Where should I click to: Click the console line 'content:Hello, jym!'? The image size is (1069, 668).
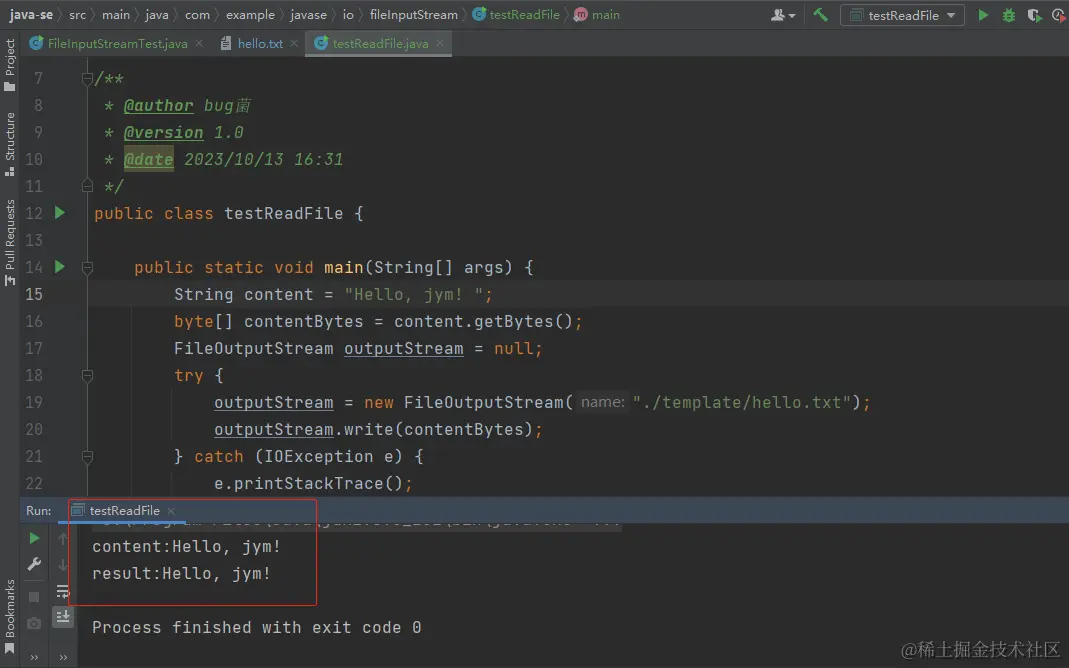click(x=186, y=547)
